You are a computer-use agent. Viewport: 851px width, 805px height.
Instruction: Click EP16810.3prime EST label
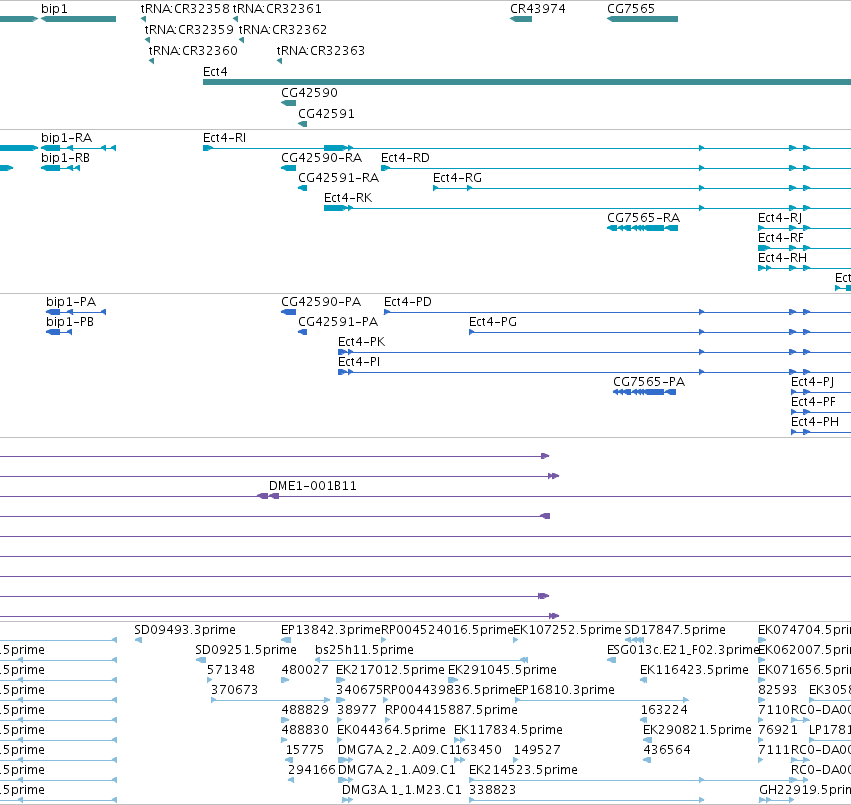tap(565, 690)
